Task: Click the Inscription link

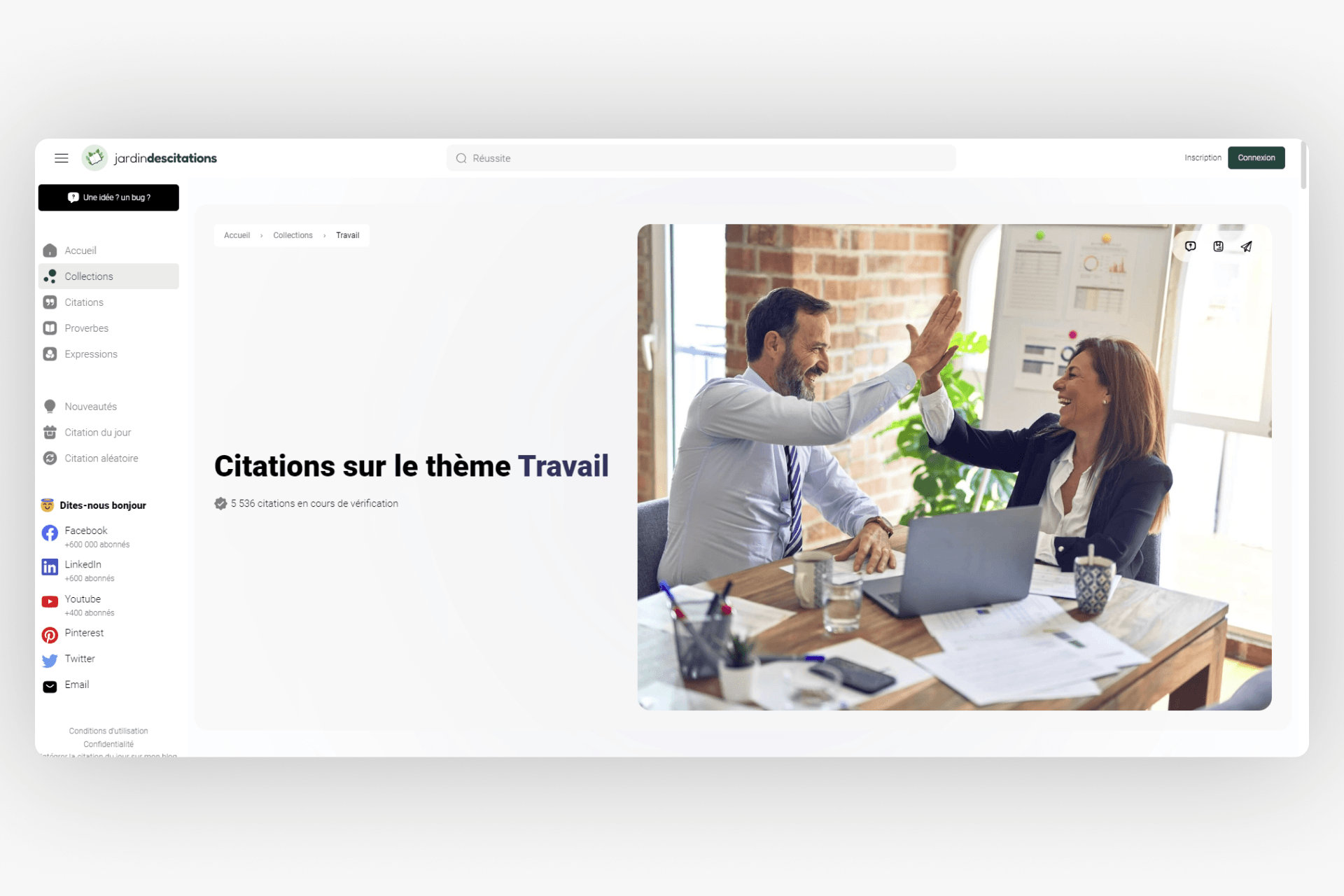Action: pyautogui.click(x=1201, y=157)
